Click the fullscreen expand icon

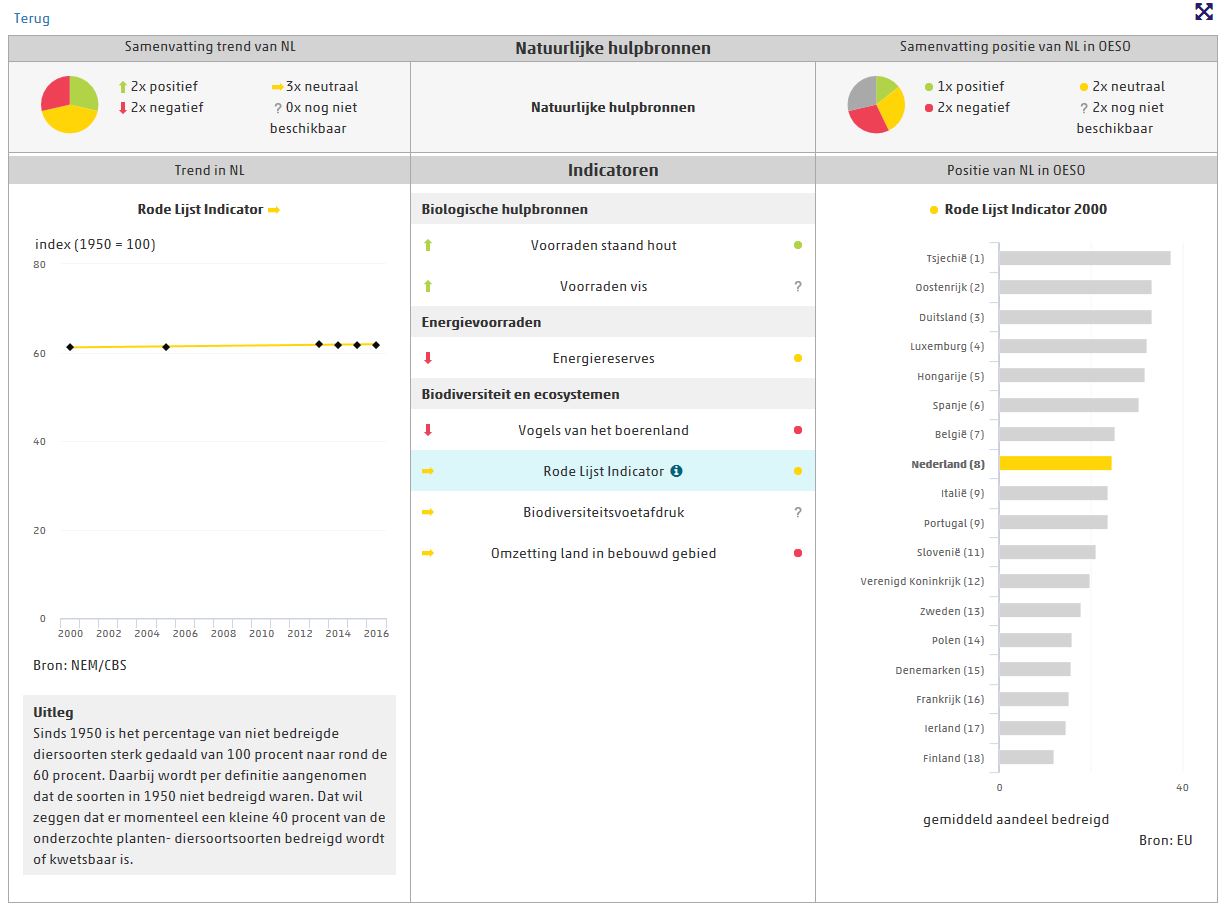(1204, 12)
